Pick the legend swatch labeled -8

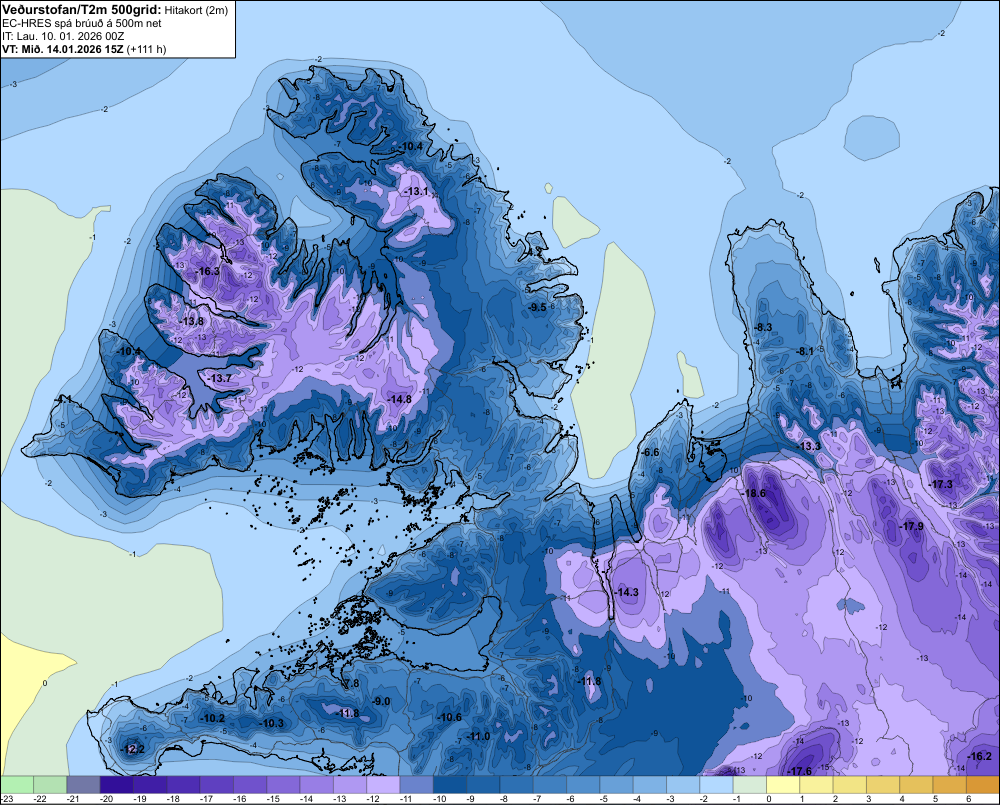[x=516, y=784]
